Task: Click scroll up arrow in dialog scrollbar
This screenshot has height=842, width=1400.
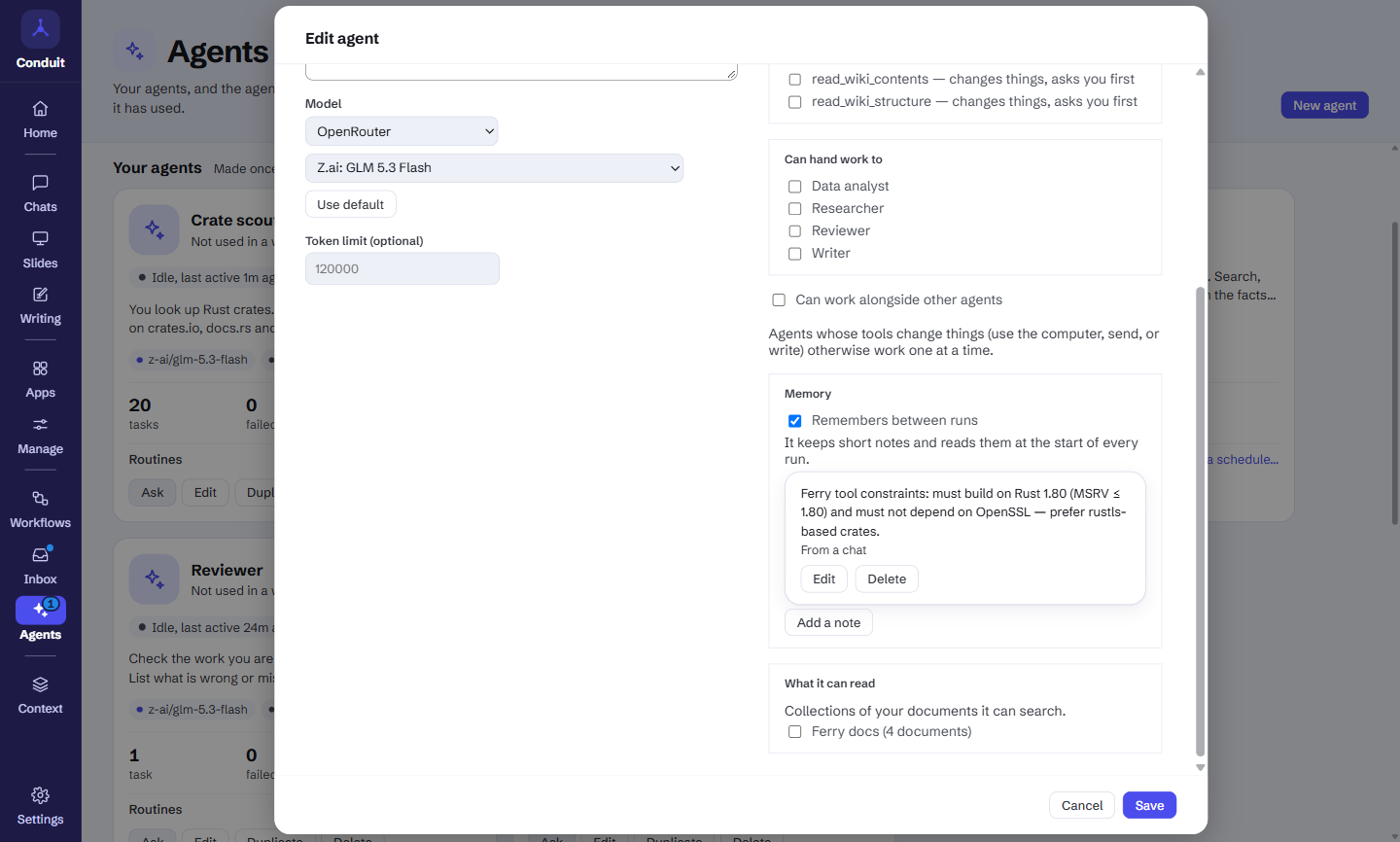Action: 1200,72
